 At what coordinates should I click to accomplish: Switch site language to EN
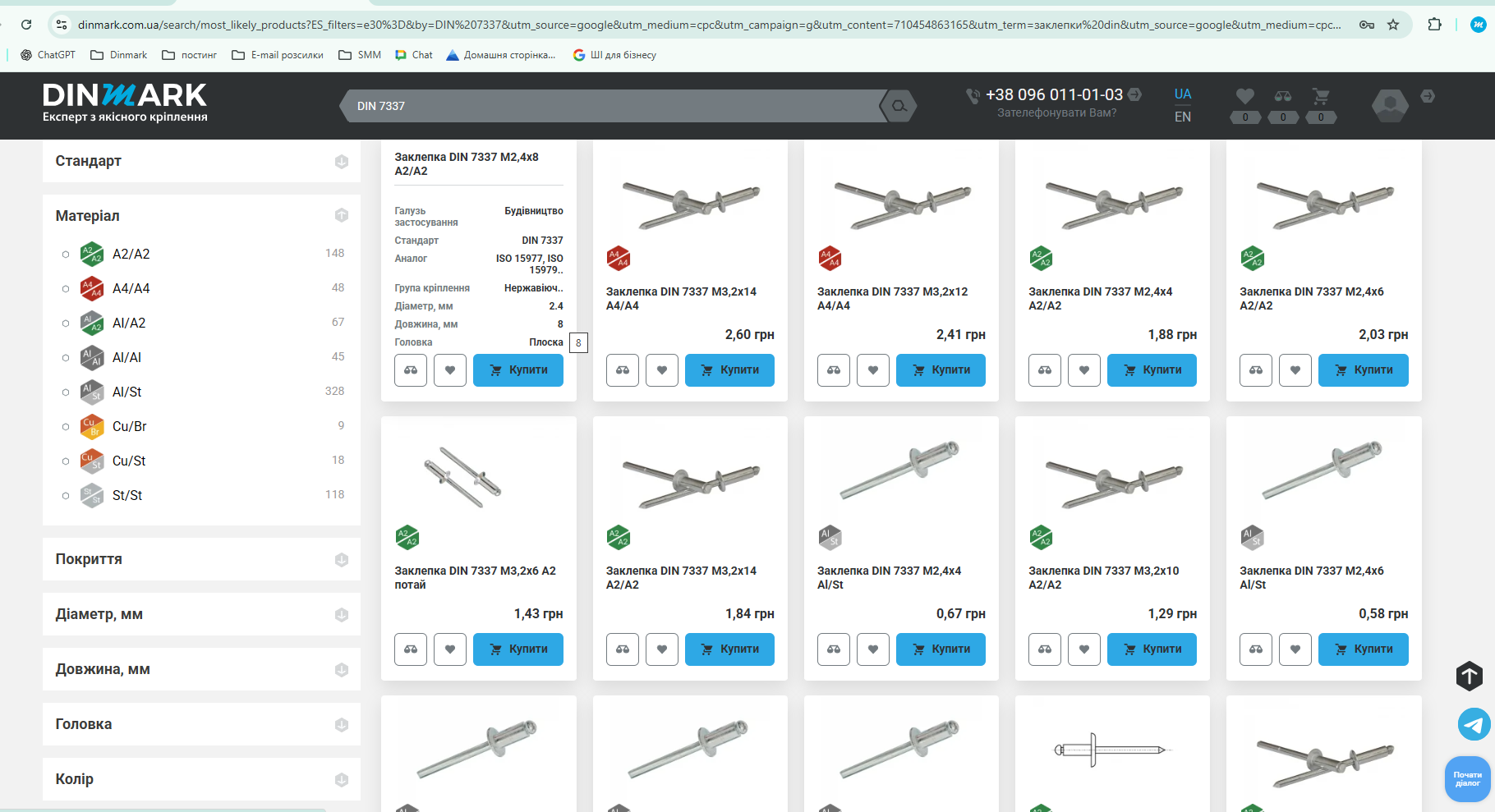(1183, 117)
